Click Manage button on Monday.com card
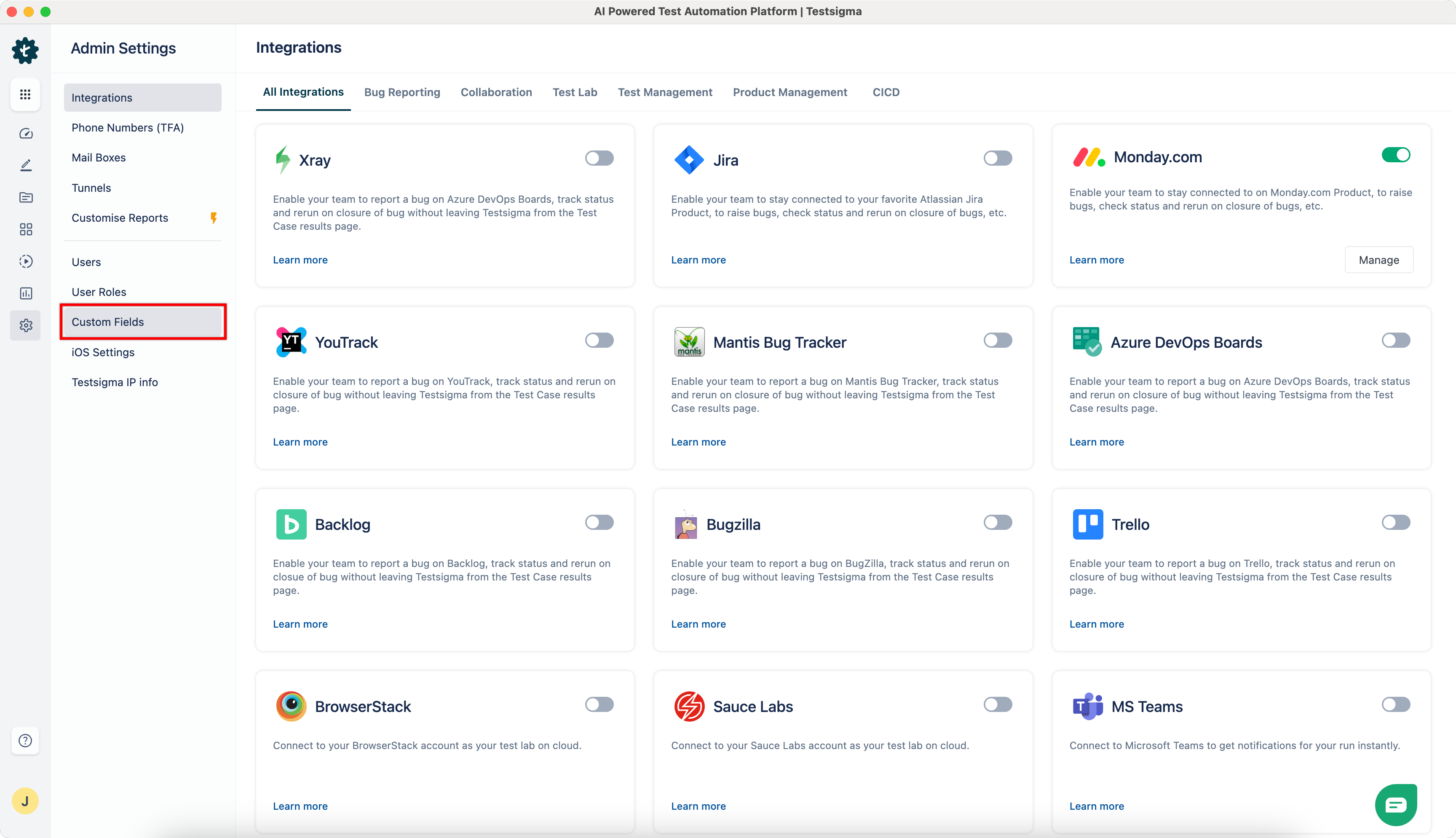 [1378, 260]
